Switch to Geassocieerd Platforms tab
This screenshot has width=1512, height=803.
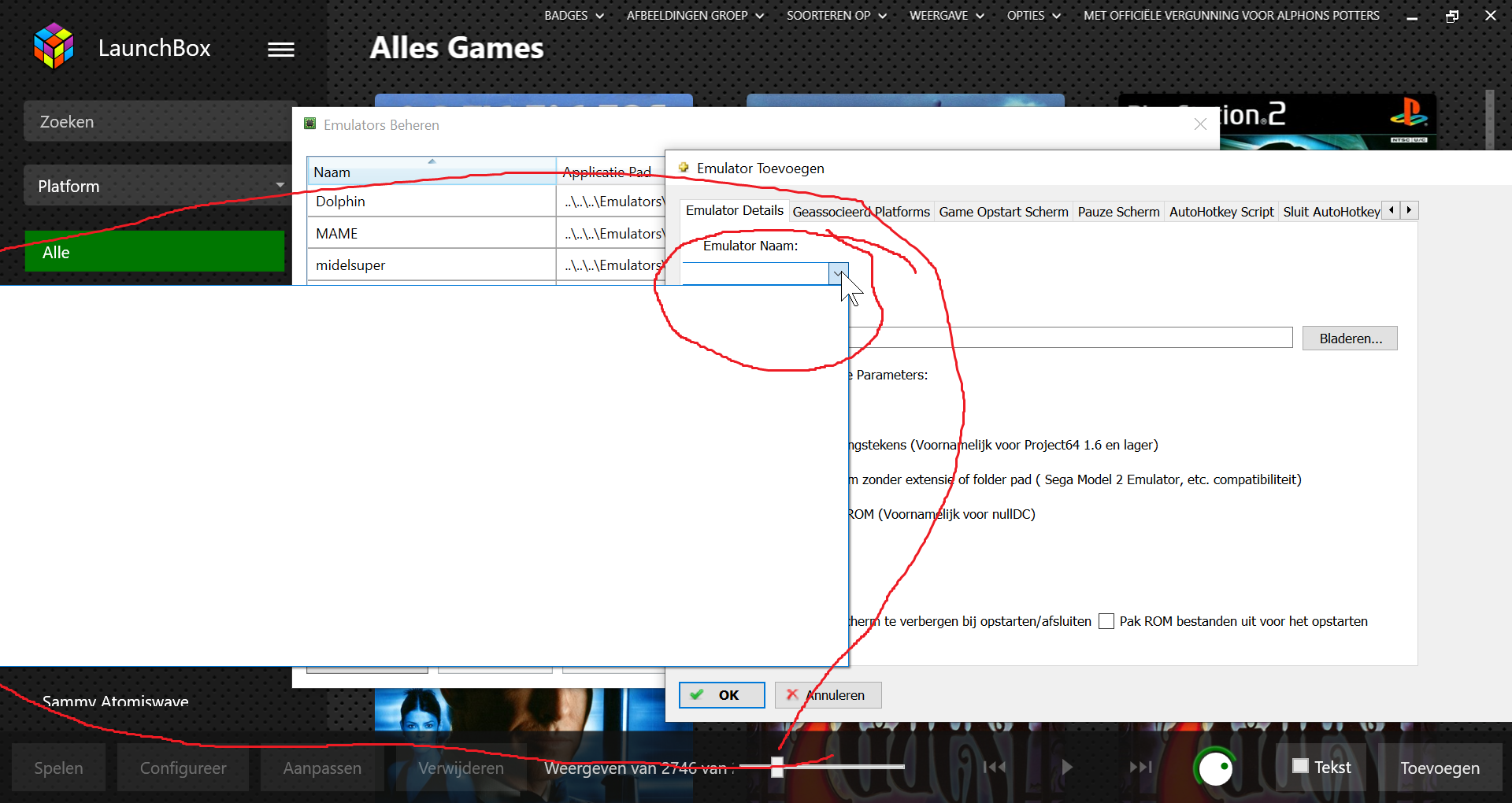point(861,212)
